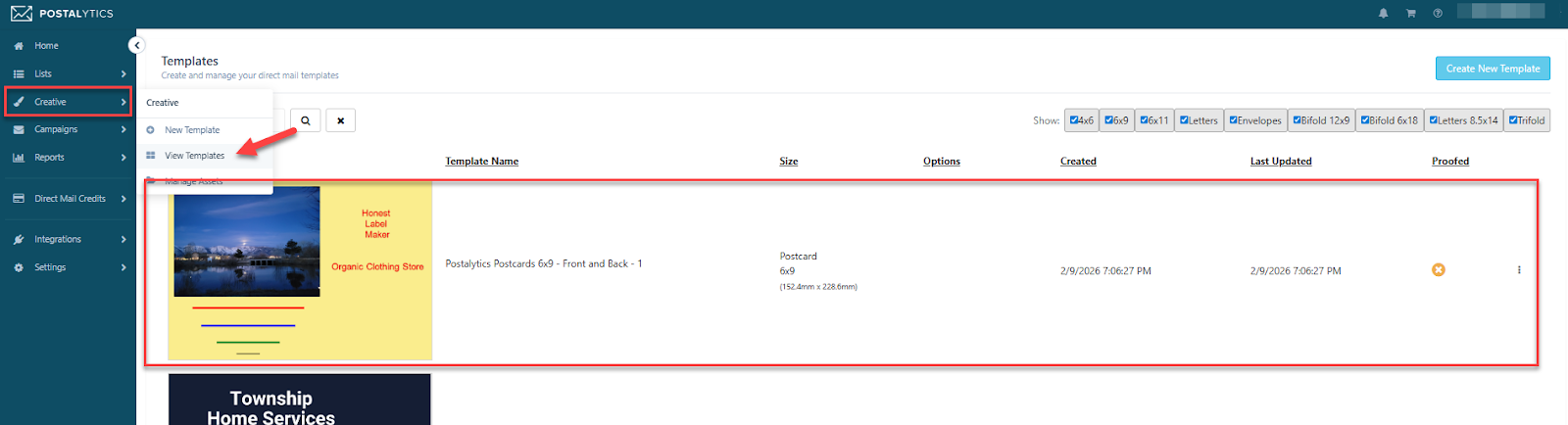Expand the Lists submenu chevron
This screenshot has height=425, width=1568.
[123, 73]
